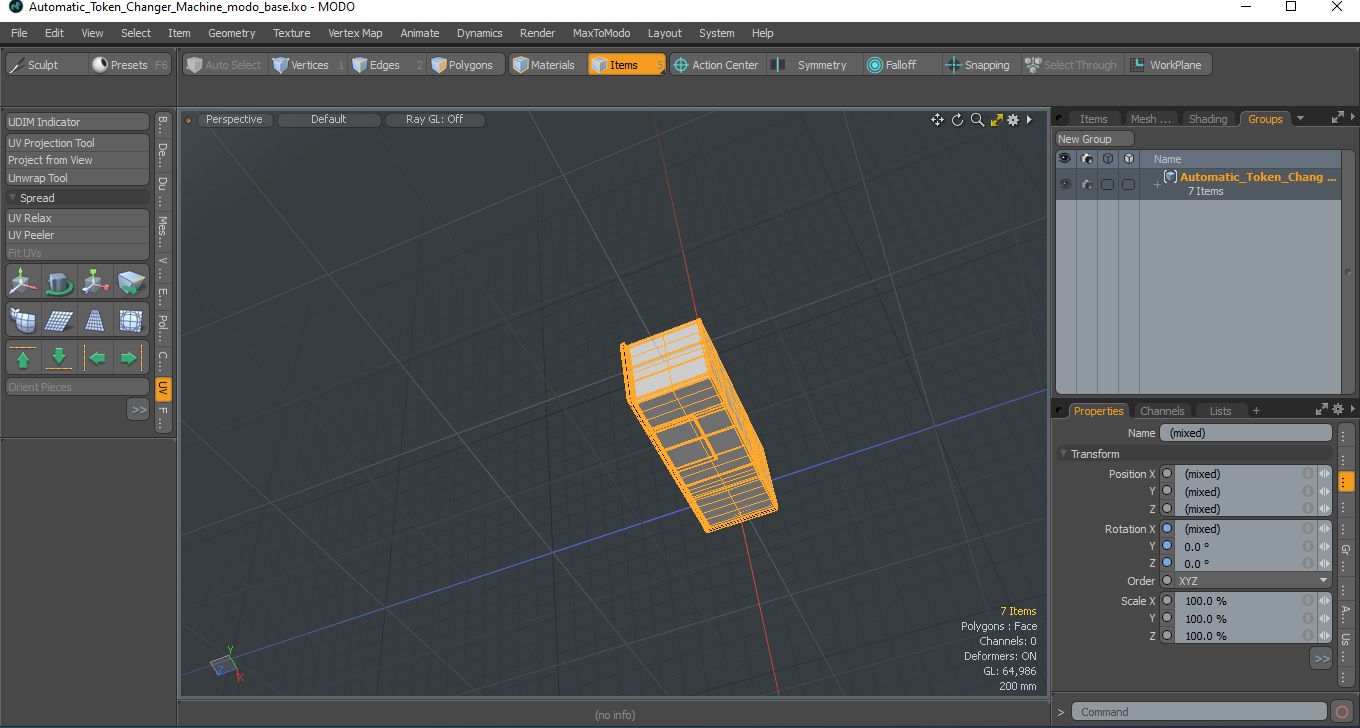Click the UV Relax button
The width and height of the screenshot is (1360, 728).
point(77,218)
